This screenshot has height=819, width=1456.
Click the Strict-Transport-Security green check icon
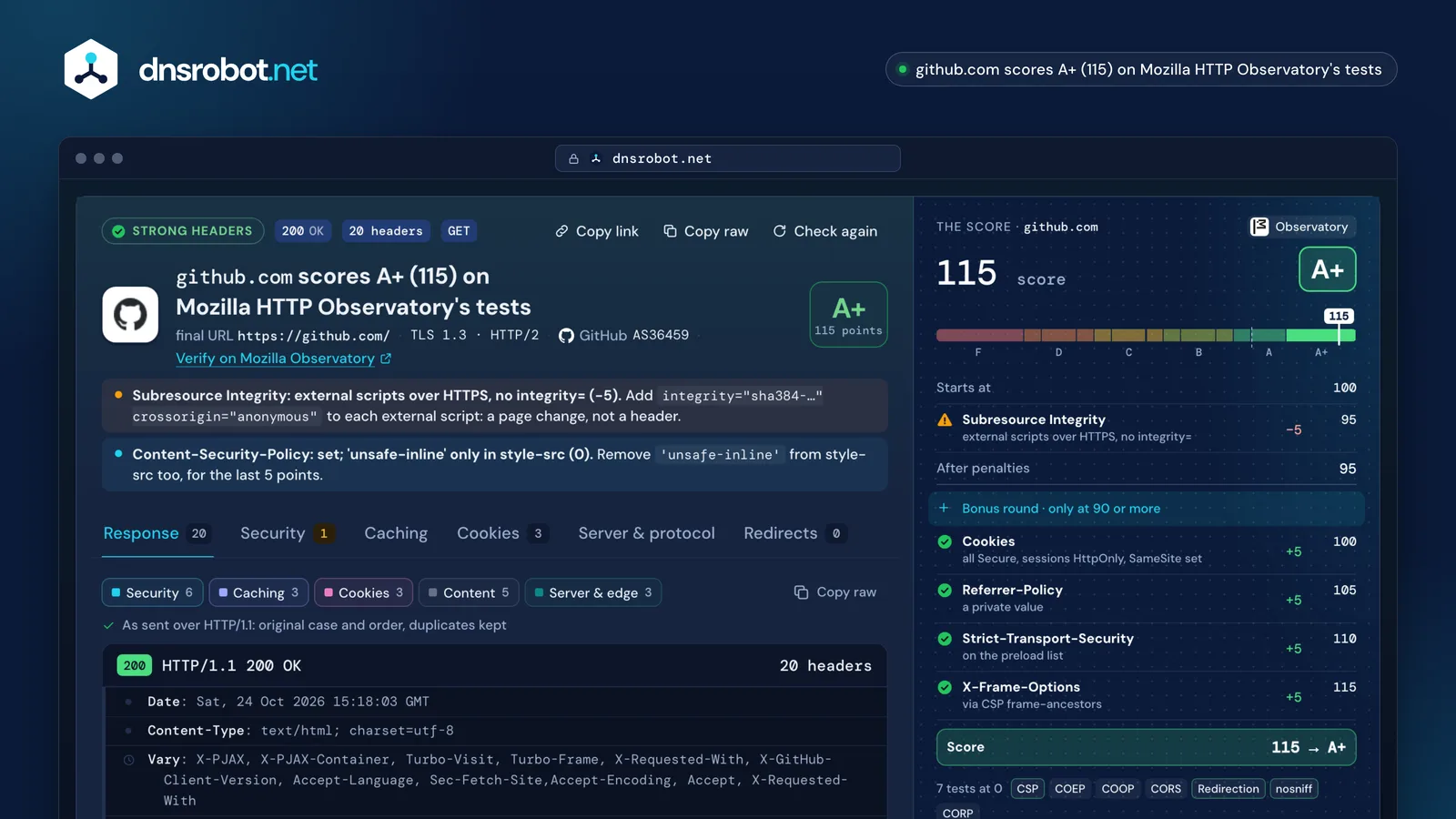click(x=945, y=639)
